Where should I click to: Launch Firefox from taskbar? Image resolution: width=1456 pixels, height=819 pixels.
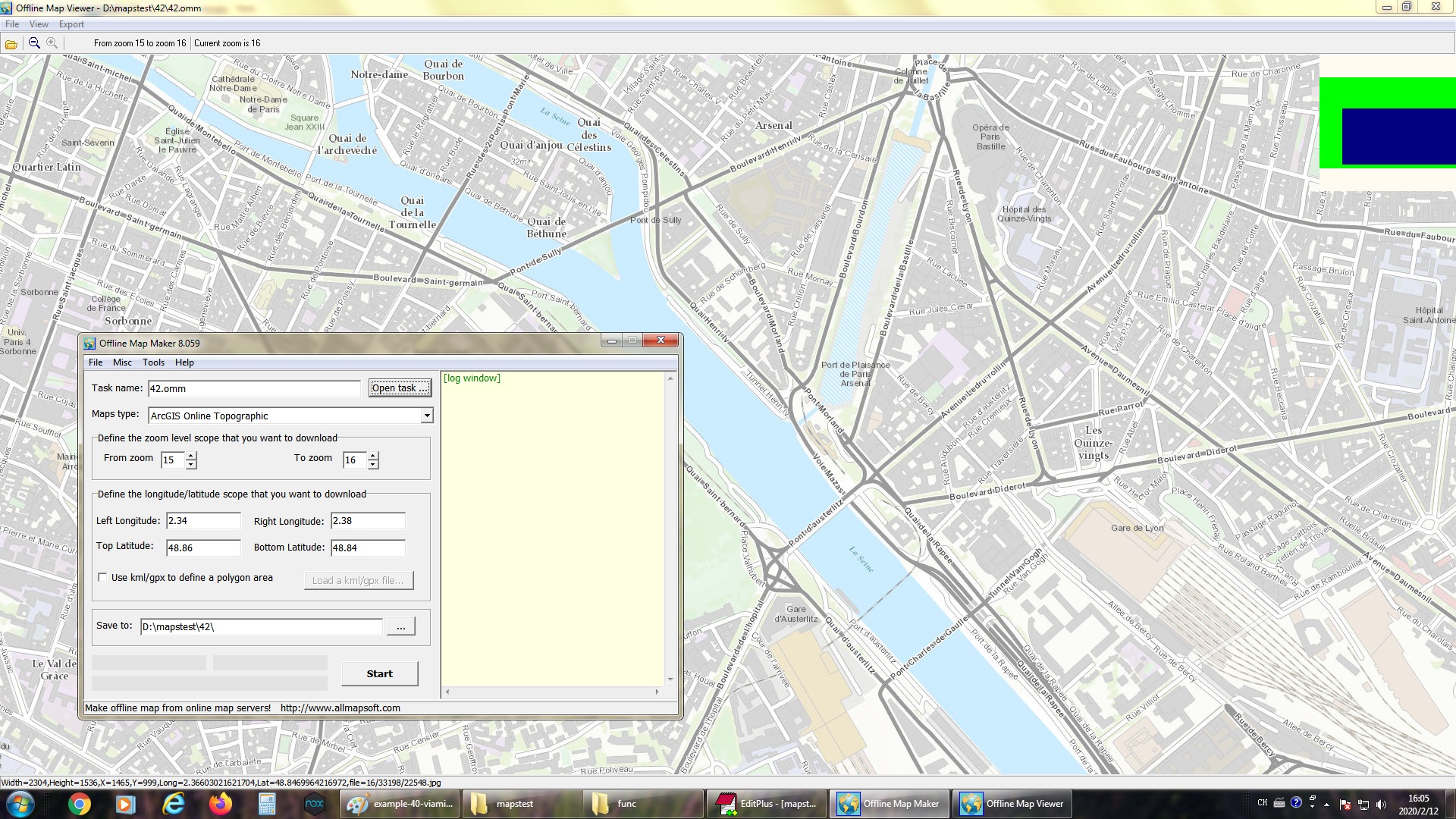pyautogui.click(x=221, y=804)
